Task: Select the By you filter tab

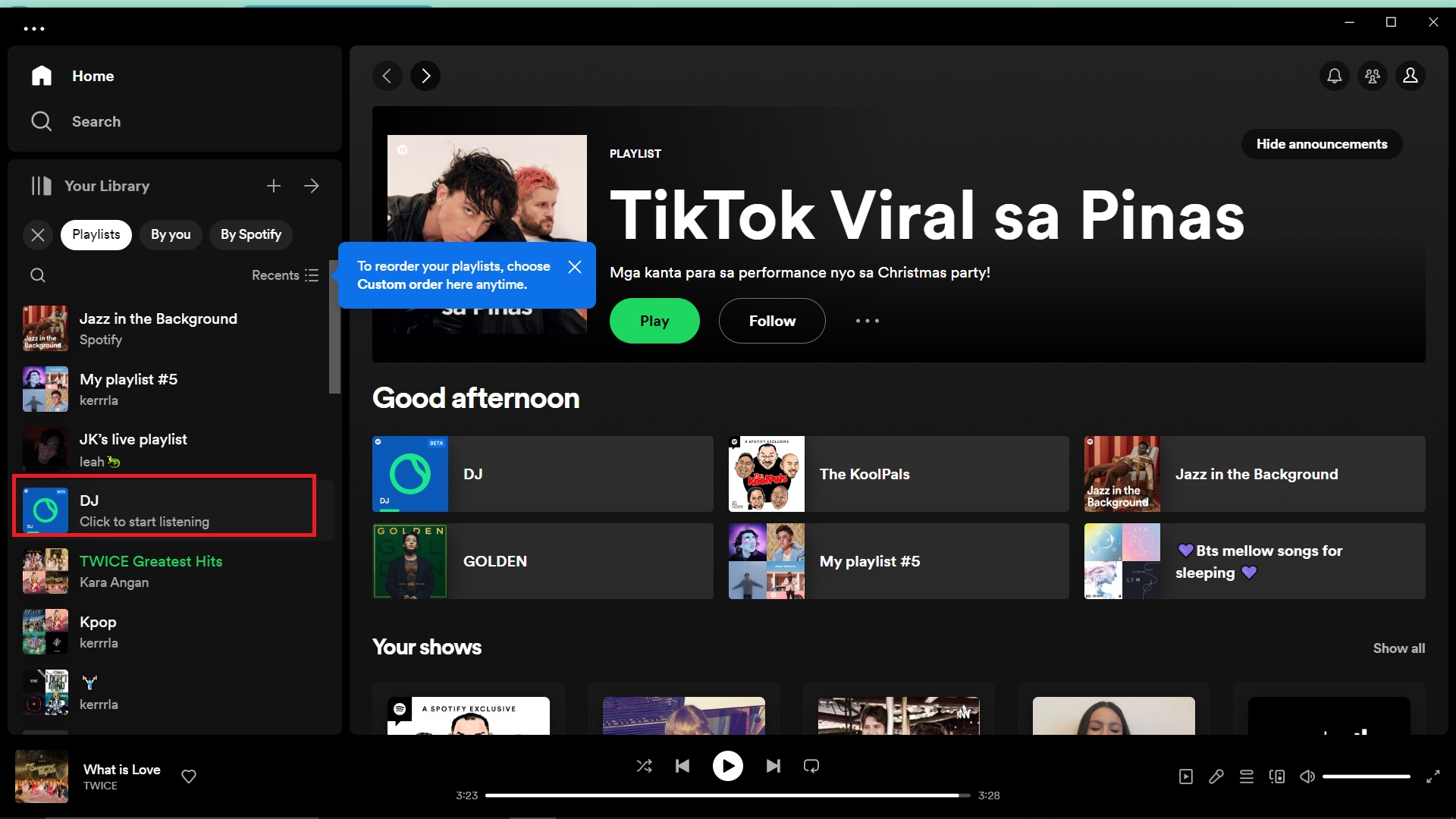Action: tap(170, 234)
